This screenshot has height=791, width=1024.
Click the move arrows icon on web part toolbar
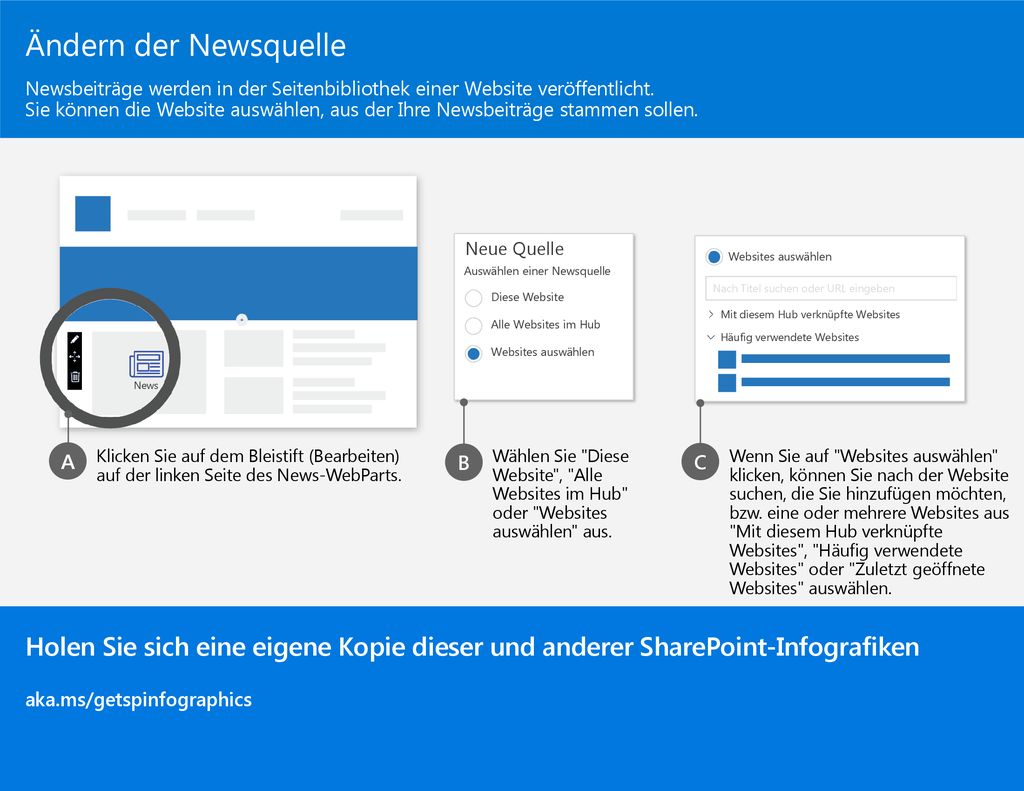coord(74,357)
